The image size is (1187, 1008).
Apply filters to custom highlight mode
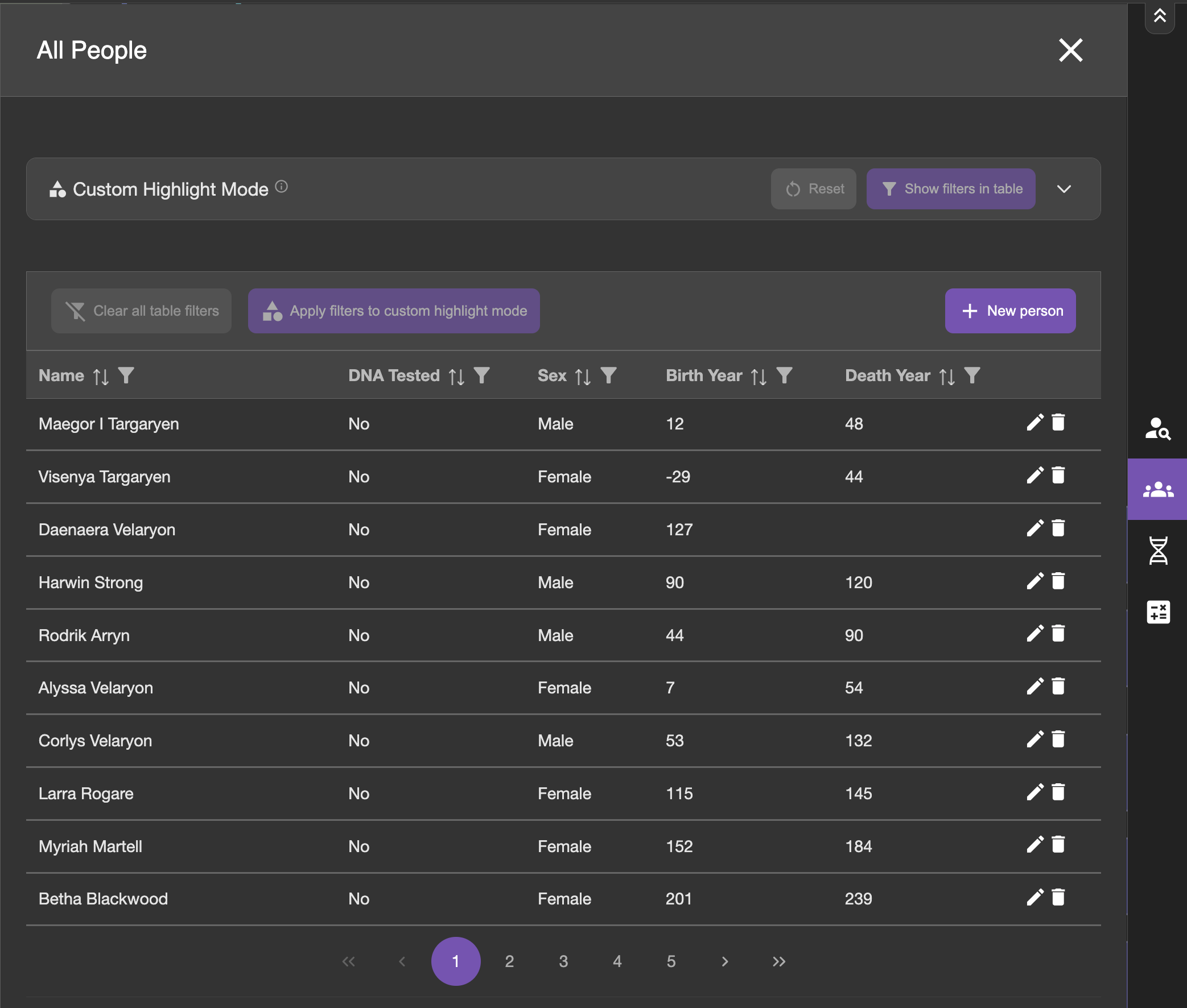coord(394,311)
